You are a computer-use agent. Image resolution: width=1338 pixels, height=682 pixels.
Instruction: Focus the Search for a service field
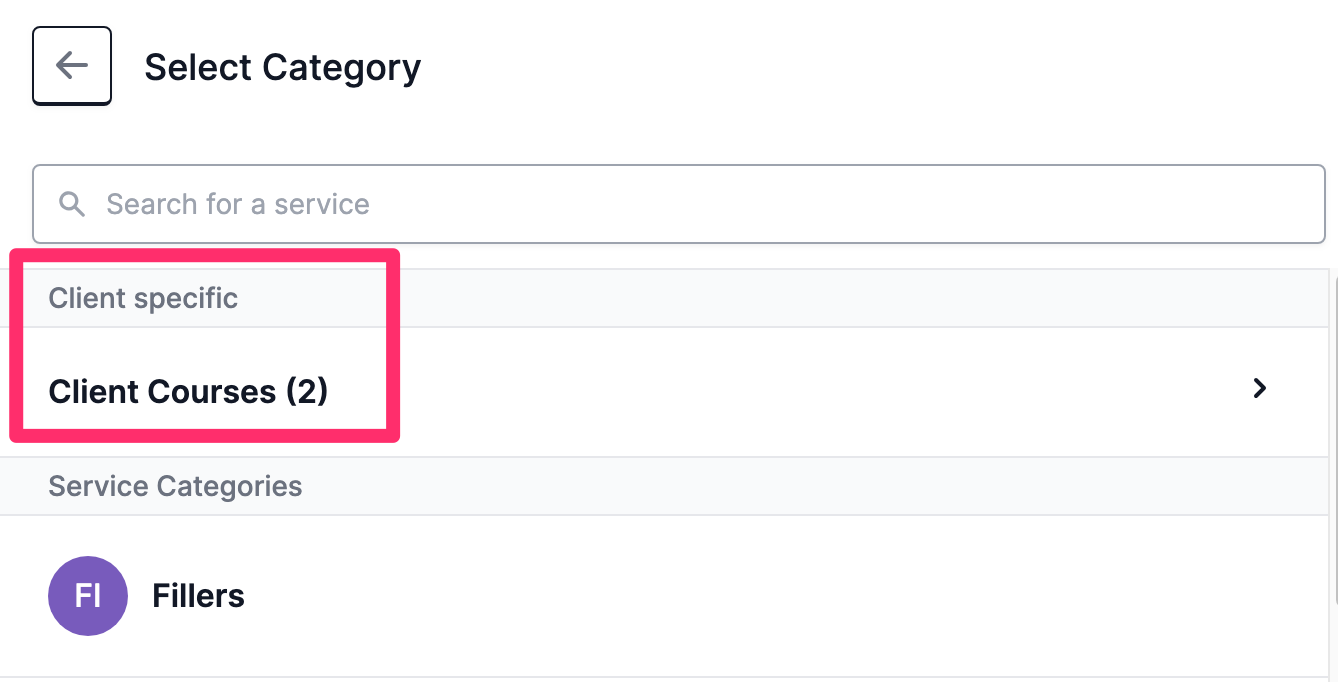[679, 204]
